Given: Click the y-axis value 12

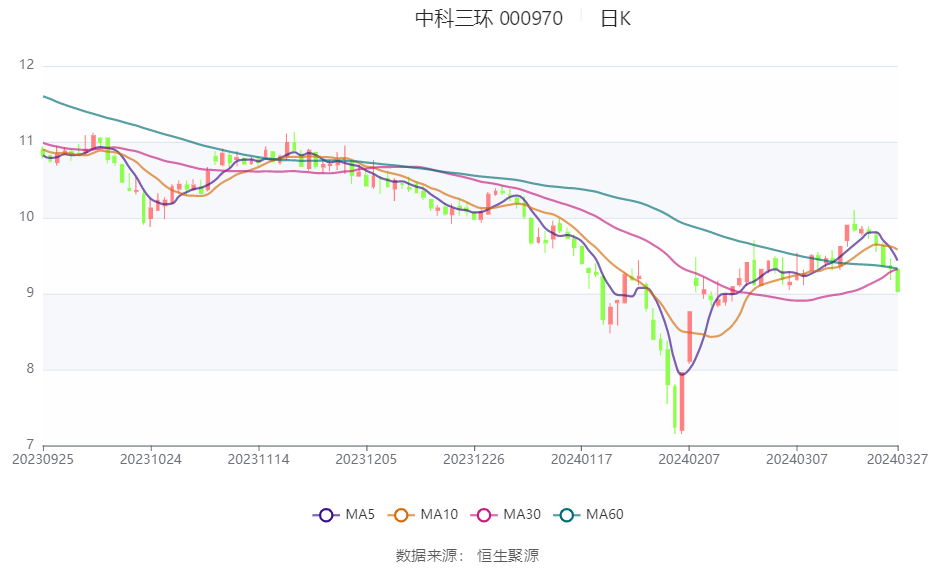Looking at the screenshot, I should [x=26, y=65].
